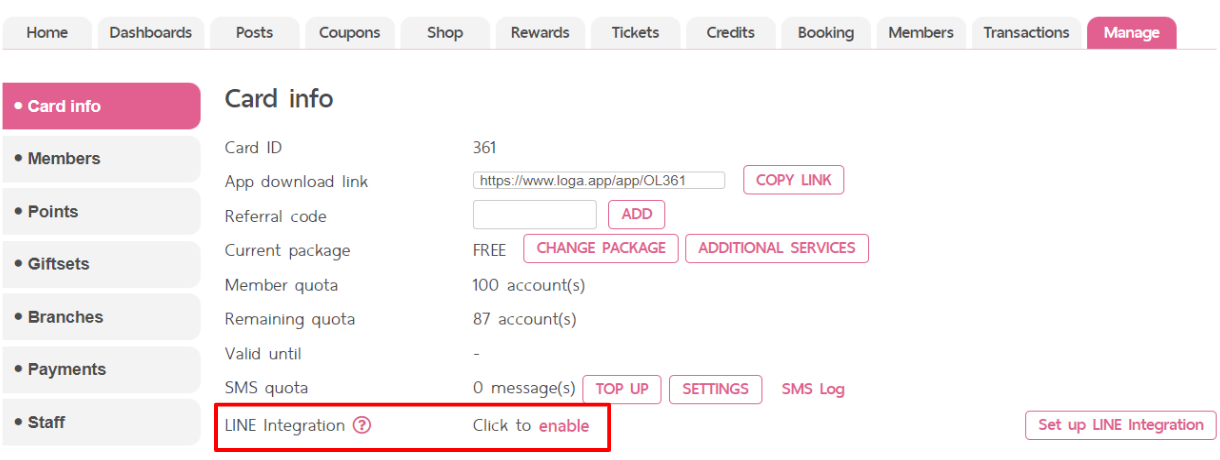
Task: Open ADDITIONAL SERVICES
Action: pyautogui.click(x=777, y=248)
